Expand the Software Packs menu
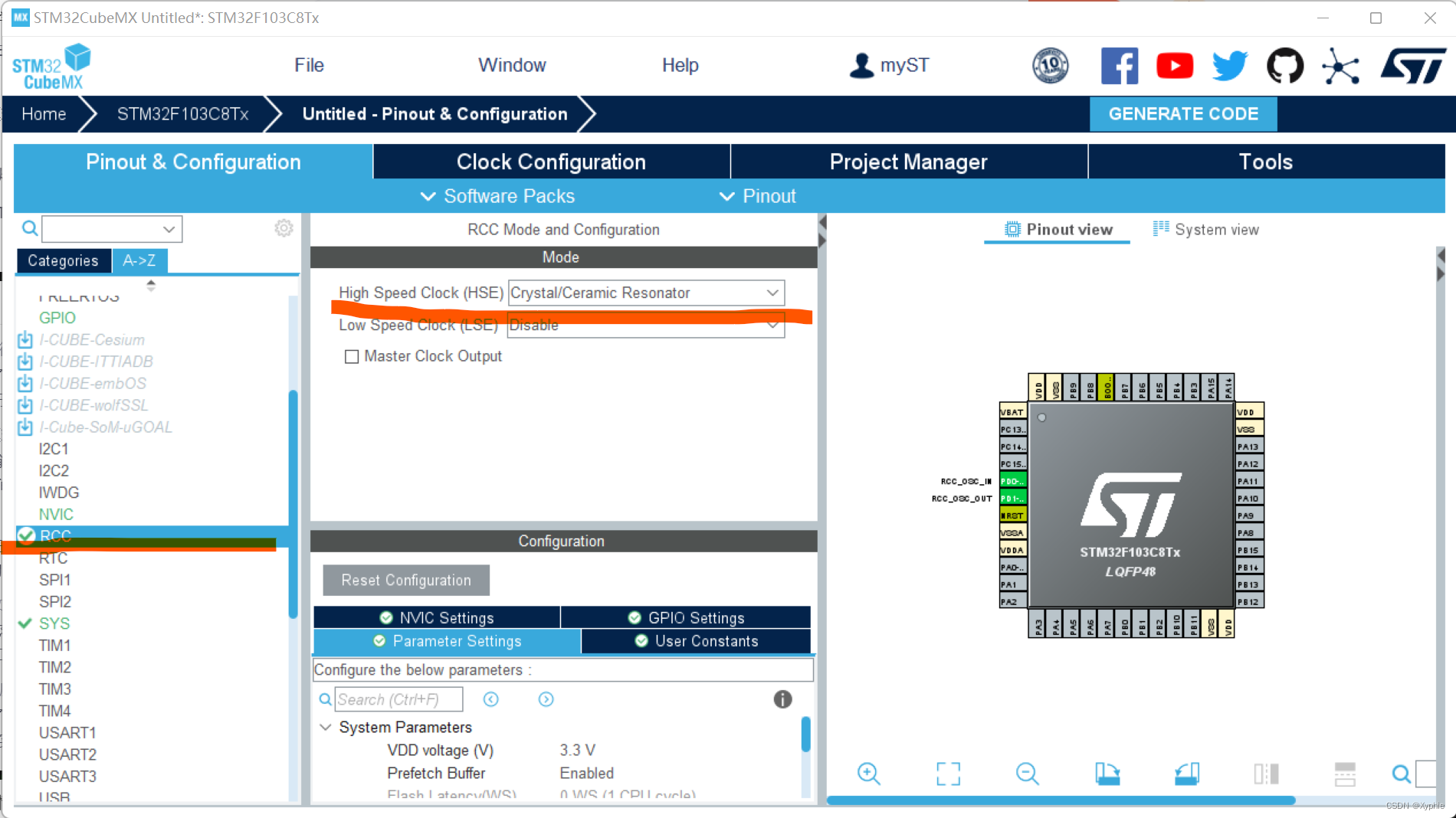1456x818 pixels. pos(497,196)
